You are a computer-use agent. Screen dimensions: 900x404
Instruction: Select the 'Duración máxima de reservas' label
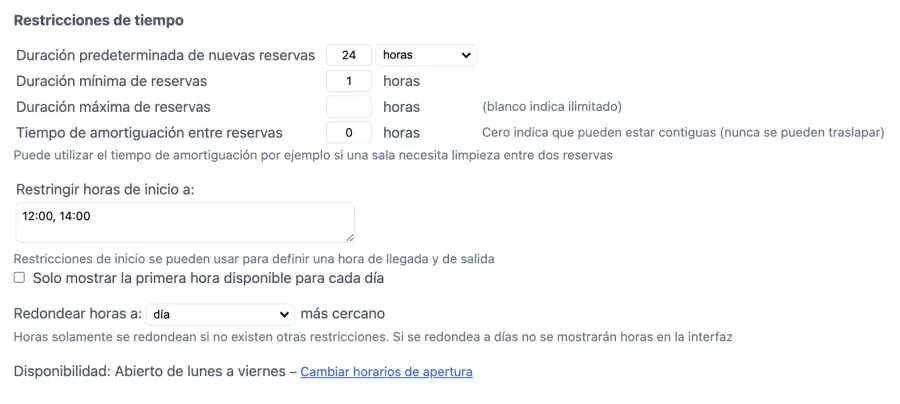click(113, 107)
